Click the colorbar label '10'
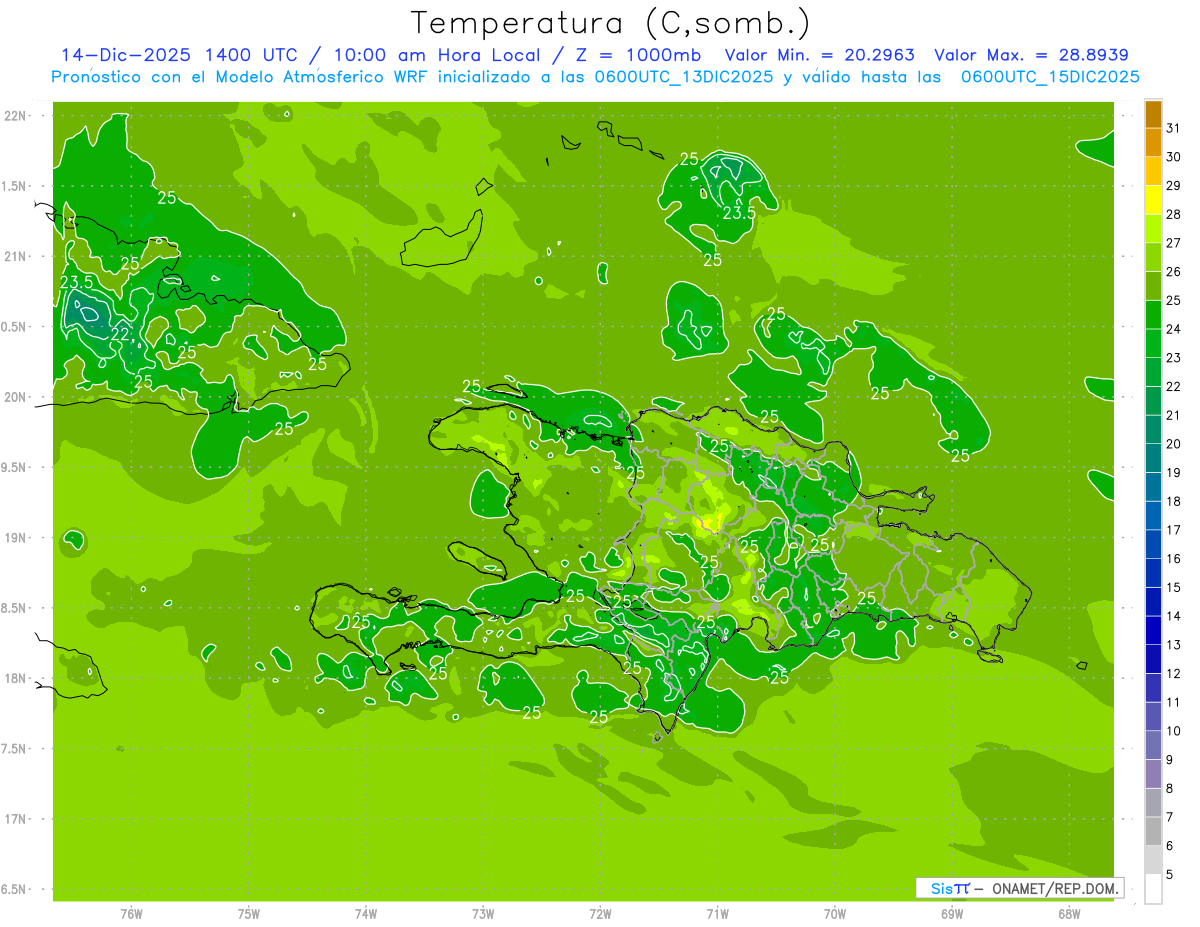The width and height of the screenshot is (1200, 927). click(1173, 731)
